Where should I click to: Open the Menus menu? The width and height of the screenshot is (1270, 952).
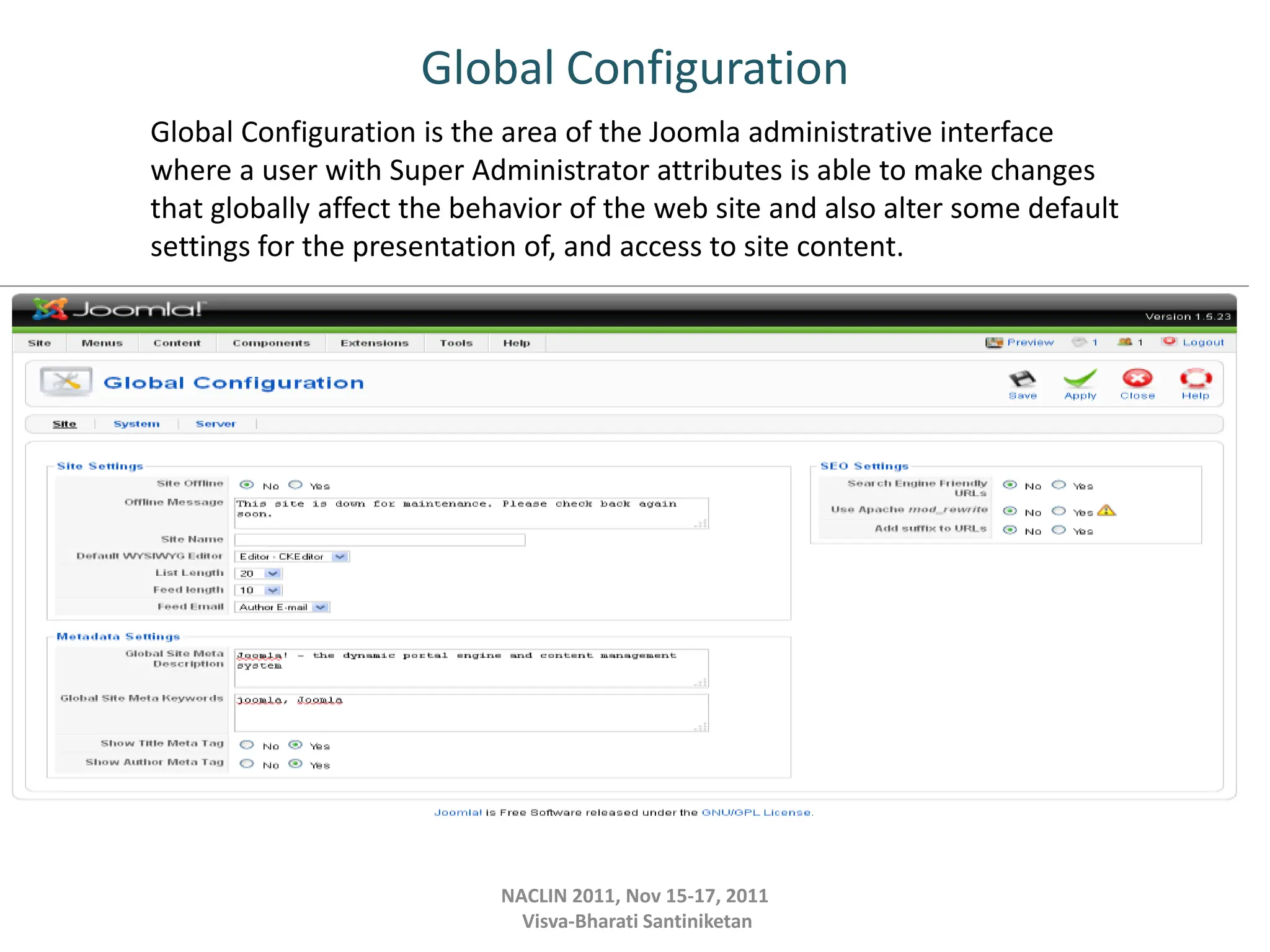tap(102, 343)
